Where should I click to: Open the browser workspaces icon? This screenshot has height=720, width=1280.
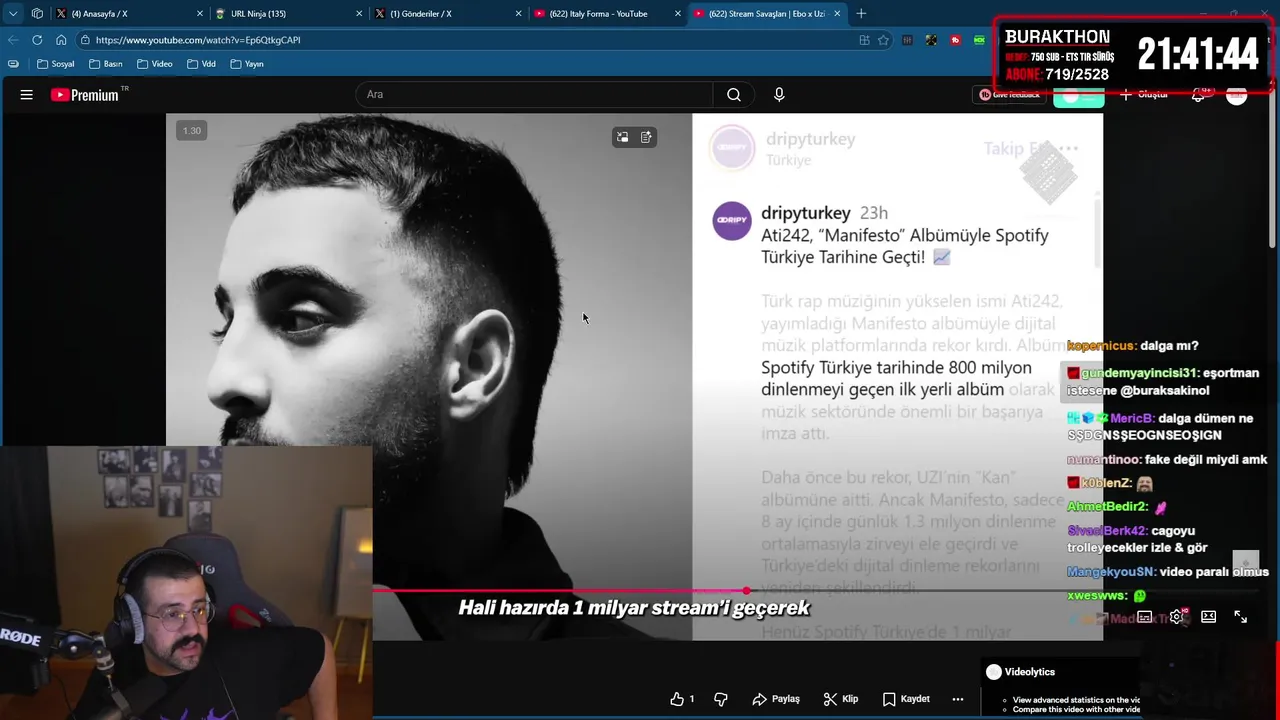(x=37, y=14)
